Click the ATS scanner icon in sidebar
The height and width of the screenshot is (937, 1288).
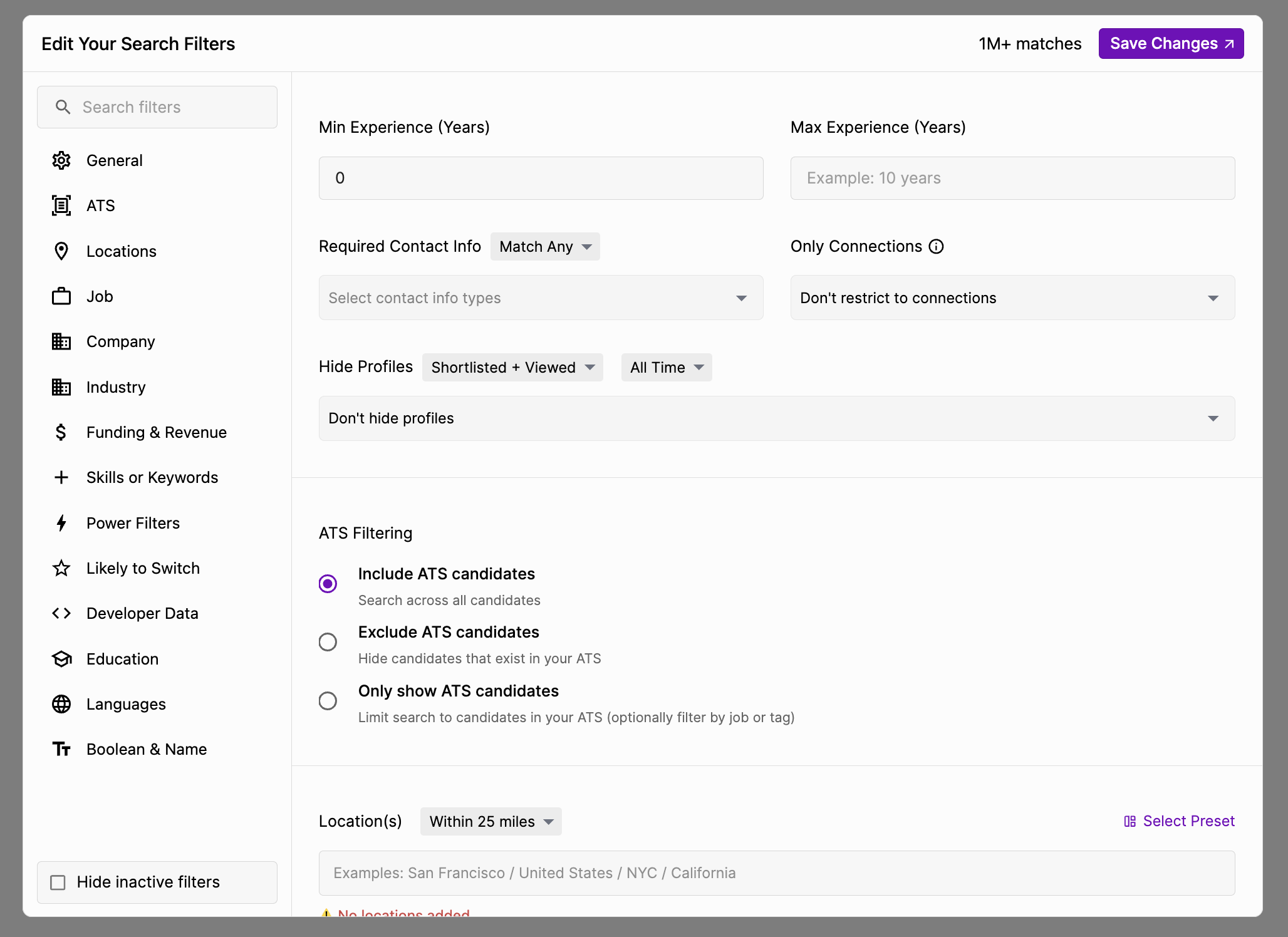(x=61, y=205)
